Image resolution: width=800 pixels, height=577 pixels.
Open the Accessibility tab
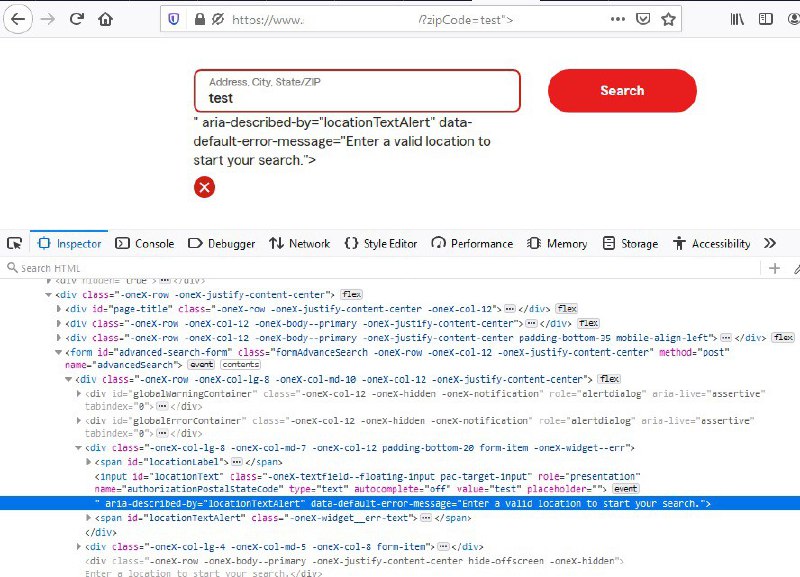pos(712,243)
